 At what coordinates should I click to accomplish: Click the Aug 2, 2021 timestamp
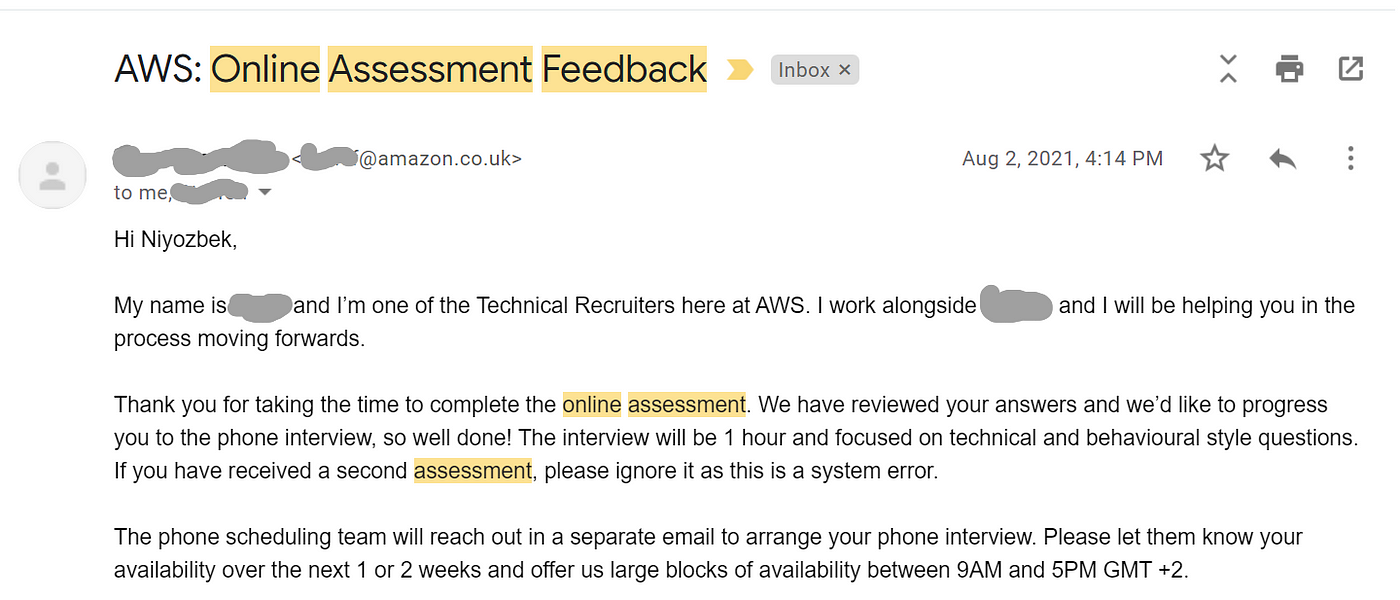1062,158
